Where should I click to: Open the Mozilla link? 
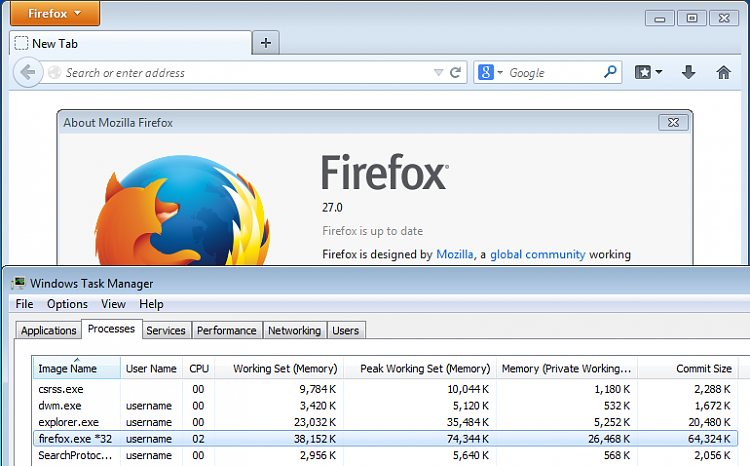[x=454, y=255]
